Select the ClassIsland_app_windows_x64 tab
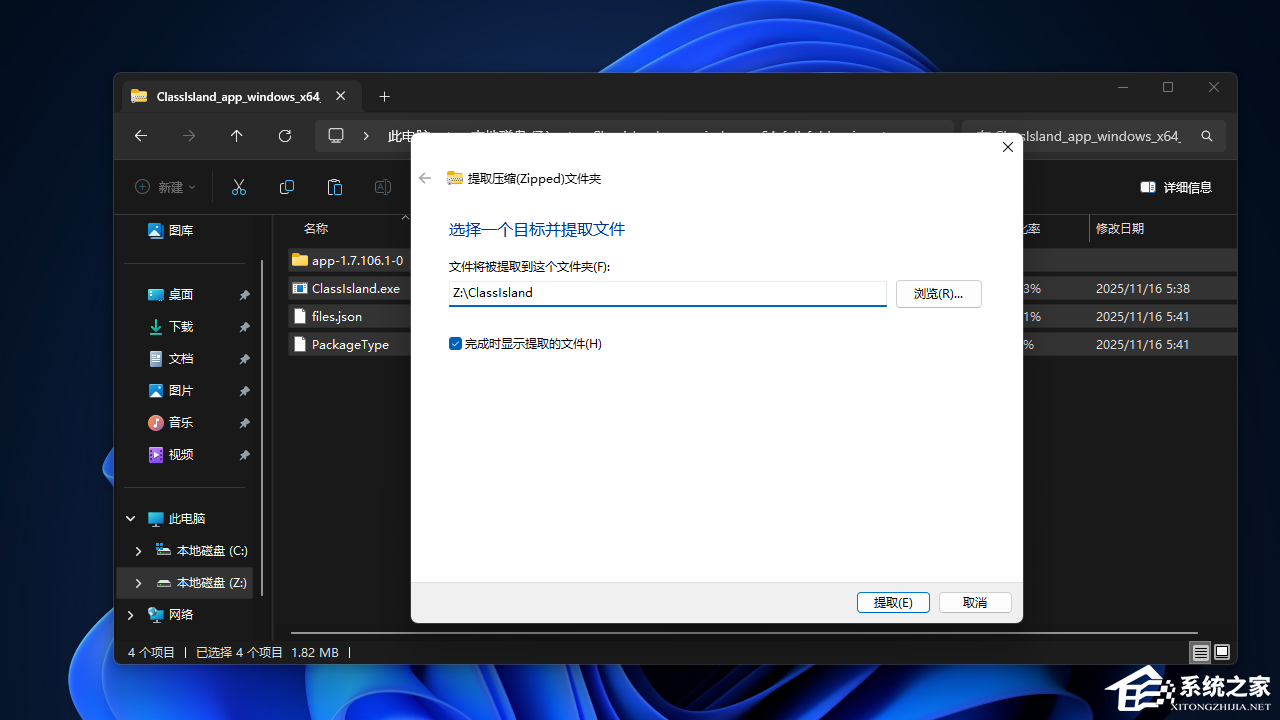 coord(239,97)
